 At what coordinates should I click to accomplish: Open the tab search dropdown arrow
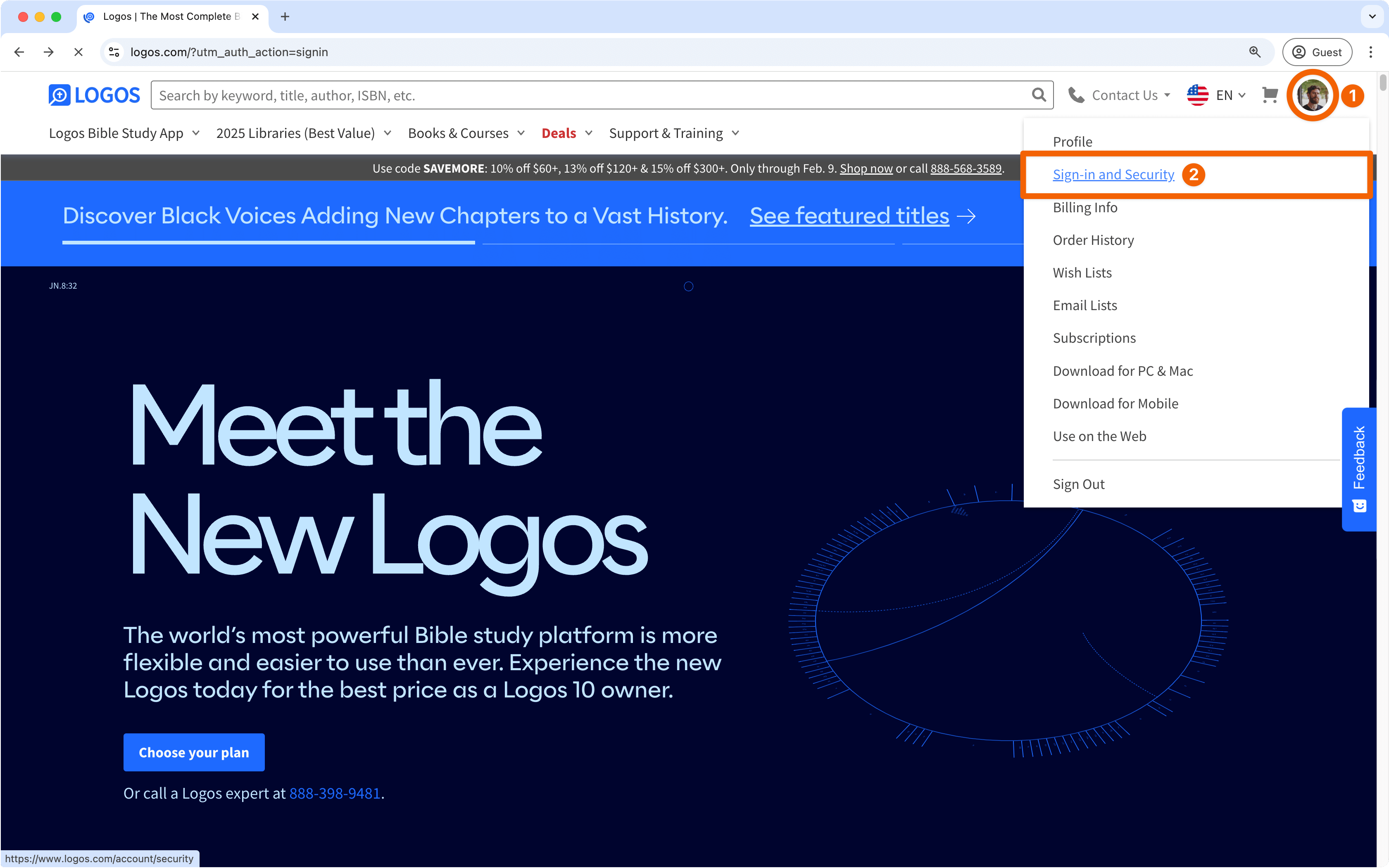point(1372,17)
